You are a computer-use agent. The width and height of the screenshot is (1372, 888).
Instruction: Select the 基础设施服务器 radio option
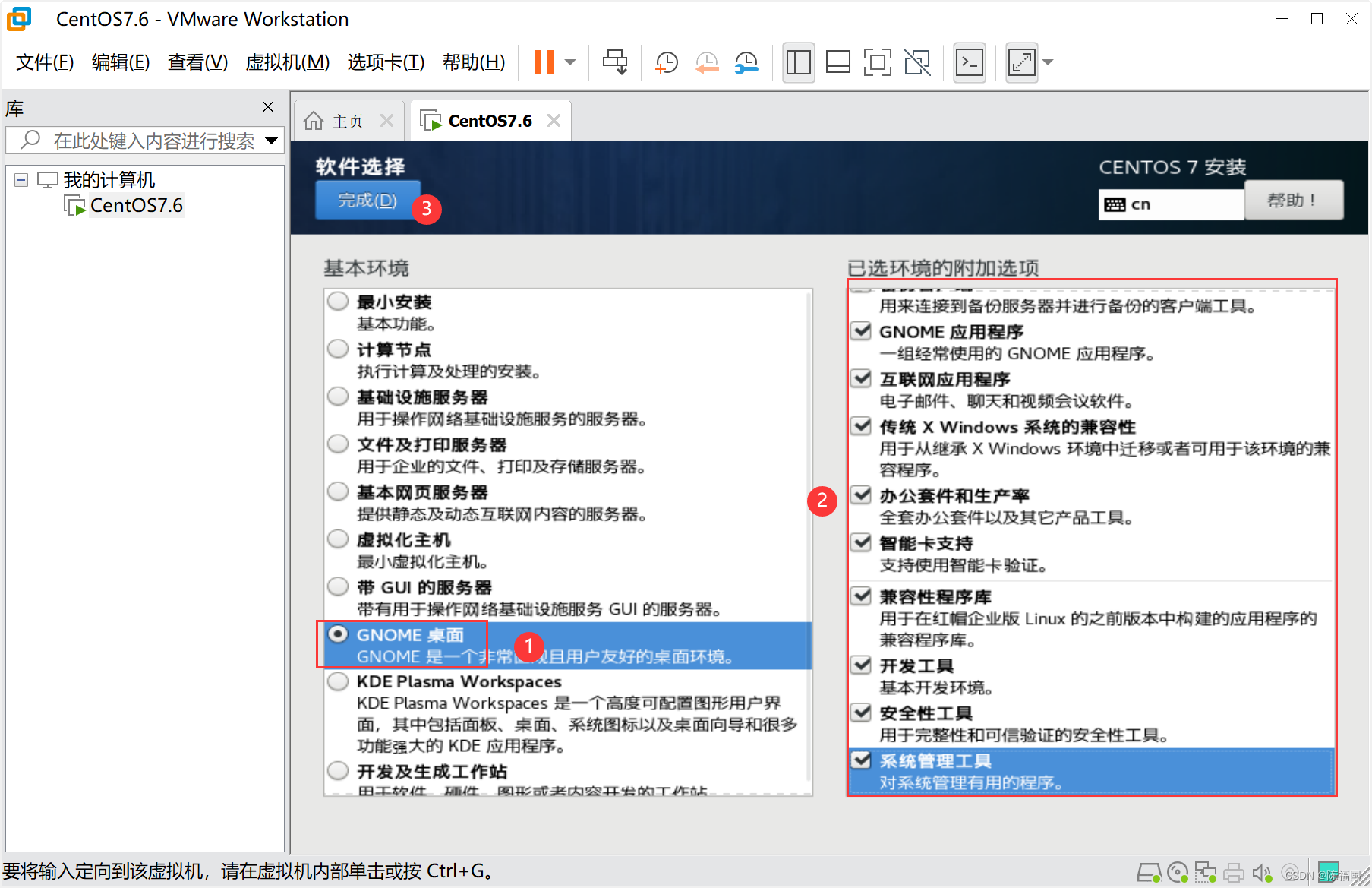click(338, 397)
